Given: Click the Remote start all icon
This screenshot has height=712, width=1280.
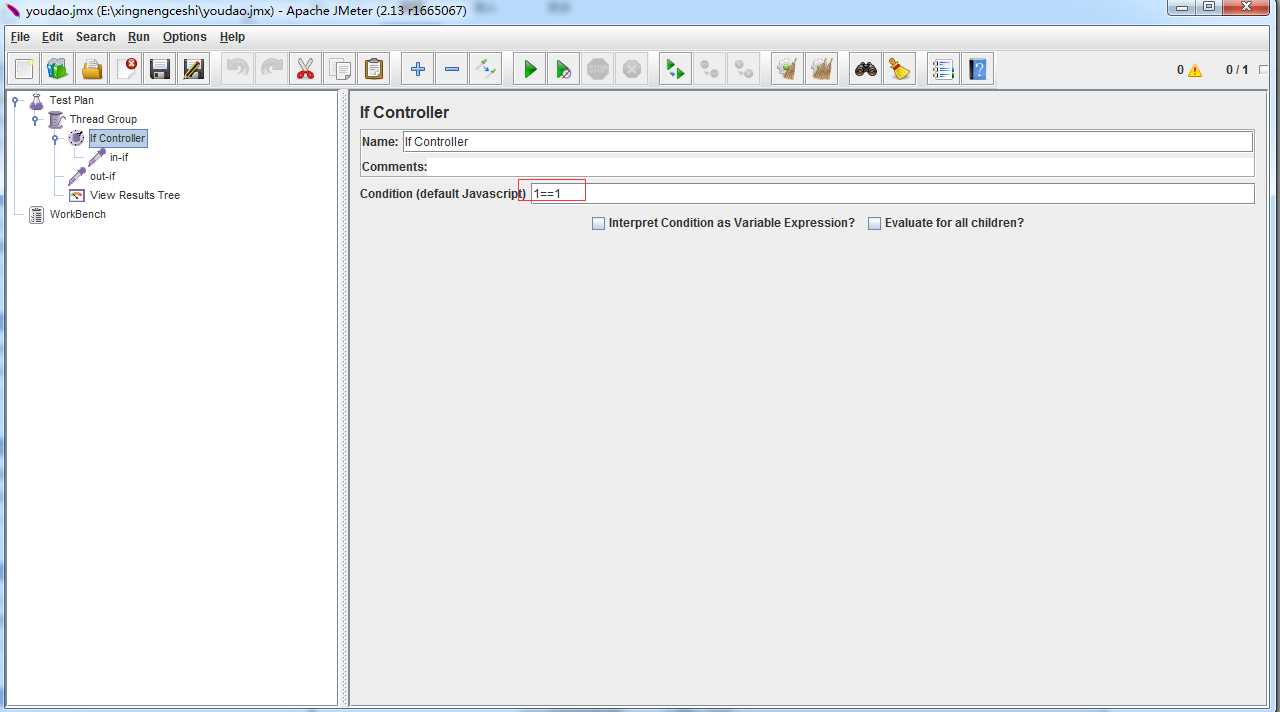Looking at the screenshot, I should tap(676, 69).
